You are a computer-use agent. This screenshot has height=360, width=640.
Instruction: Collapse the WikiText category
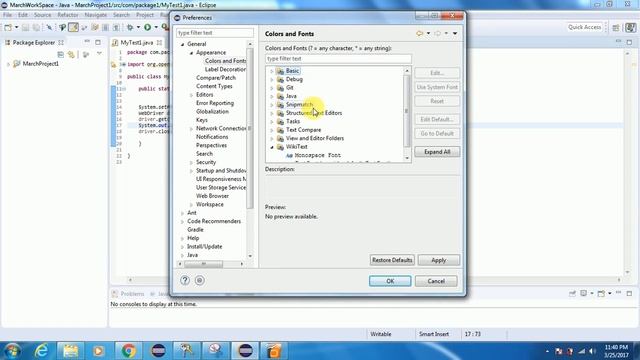click(272, 147)
